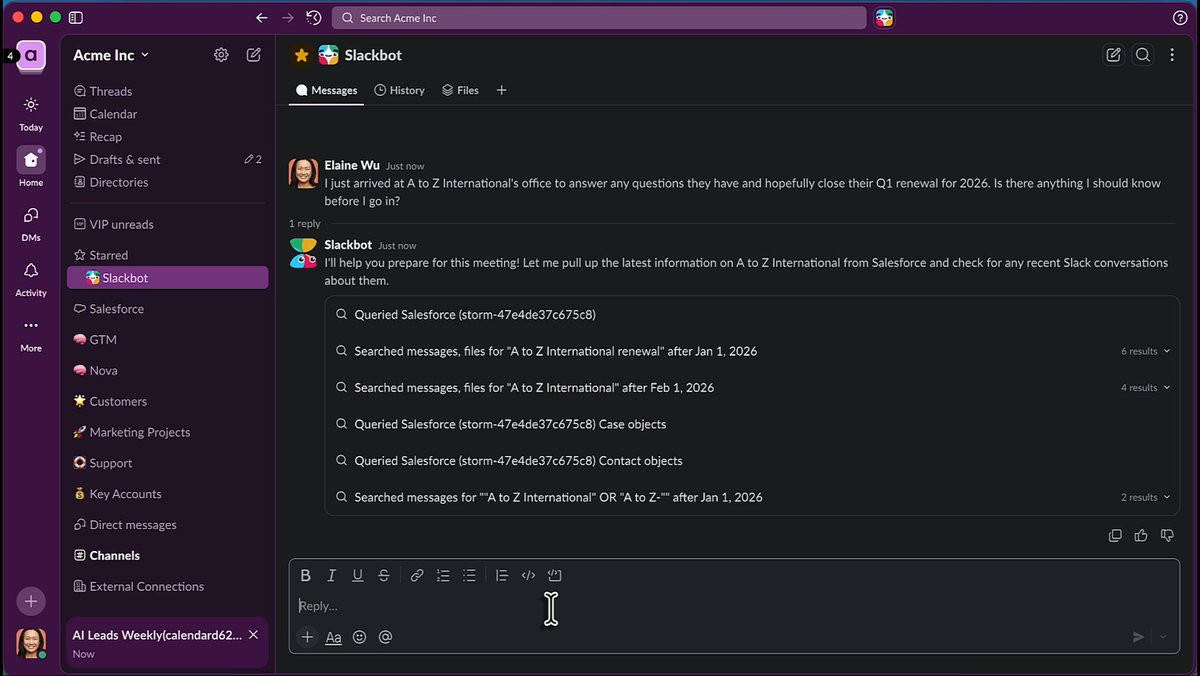Search within the Slackbot conversation
The image size is (1200, 676).
tap(1143, 55)
